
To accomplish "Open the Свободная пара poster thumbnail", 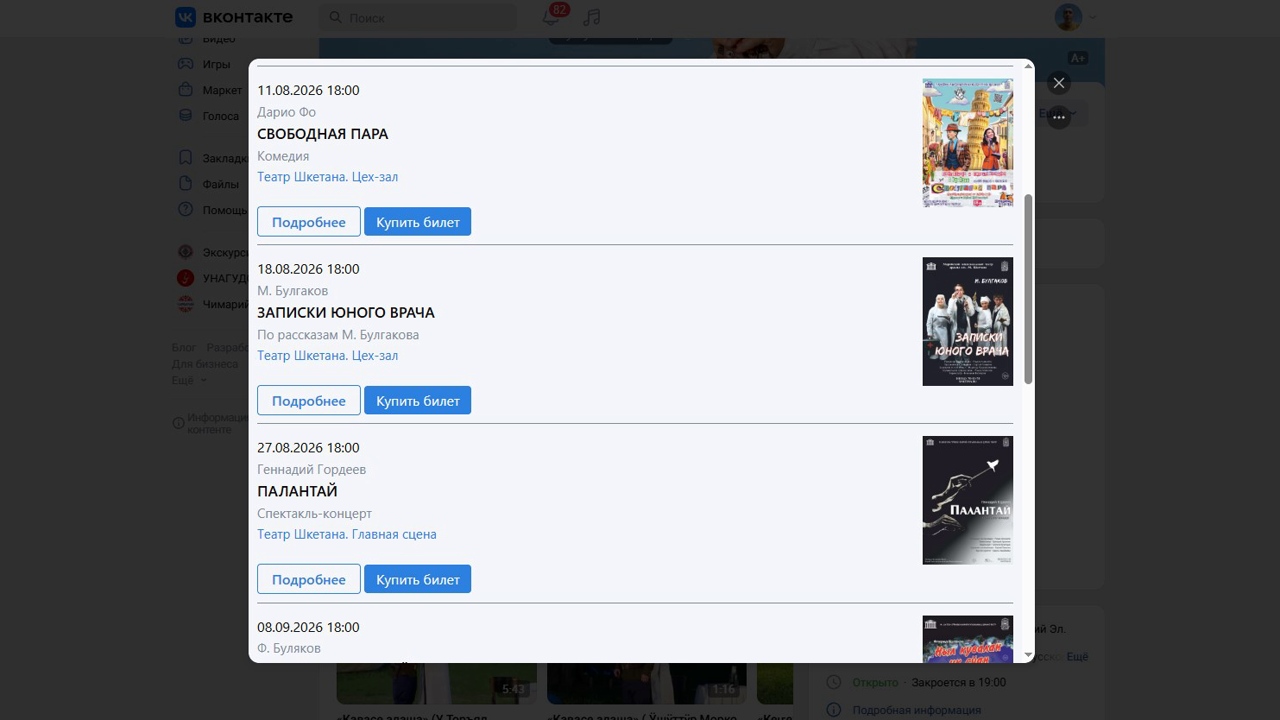I will pyautogui.click(x=967, y=142).
